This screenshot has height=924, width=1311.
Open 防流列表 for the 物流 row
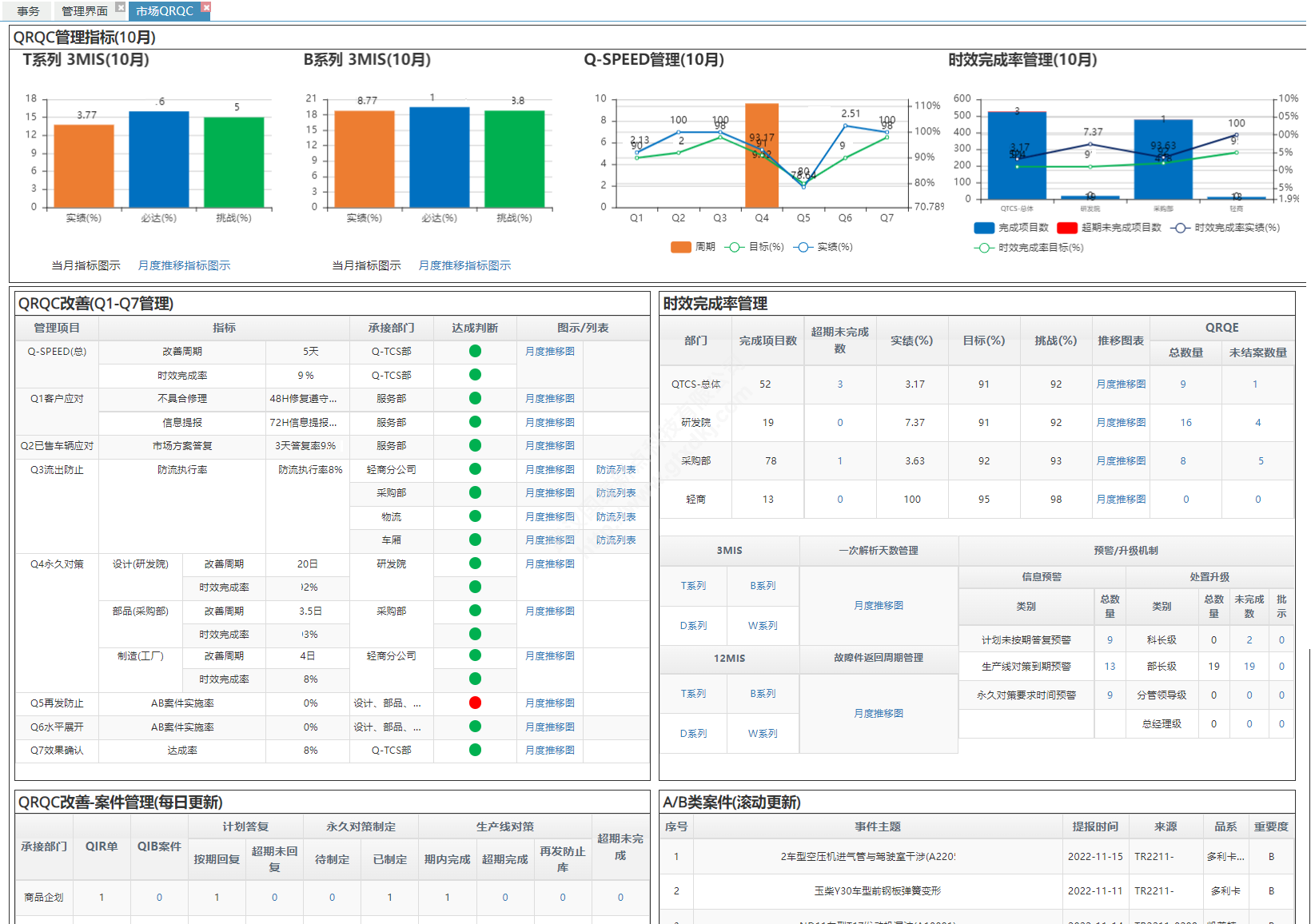(x=616, y=517)
